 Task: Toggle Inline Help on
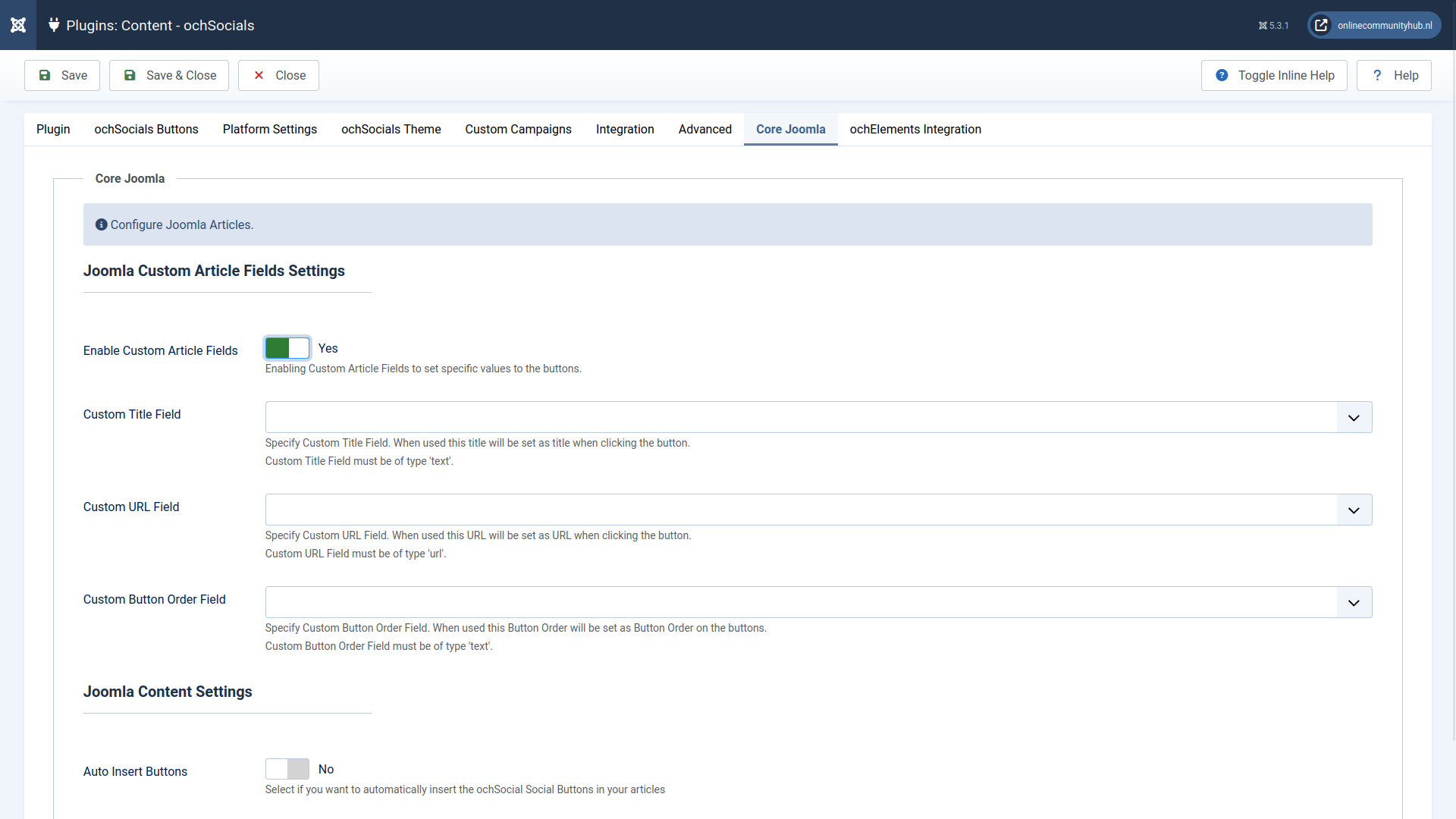point(1274,75)
